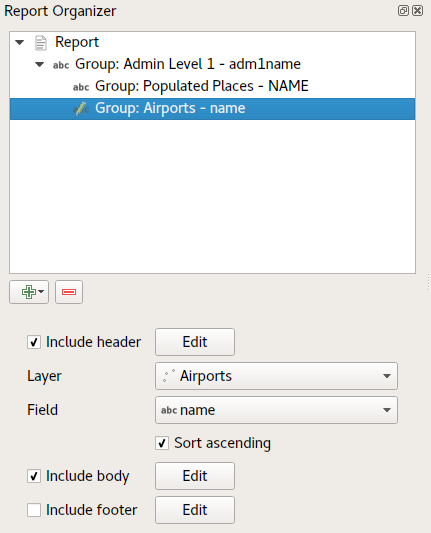Click the red minus remove section button

tap(69, 292)
